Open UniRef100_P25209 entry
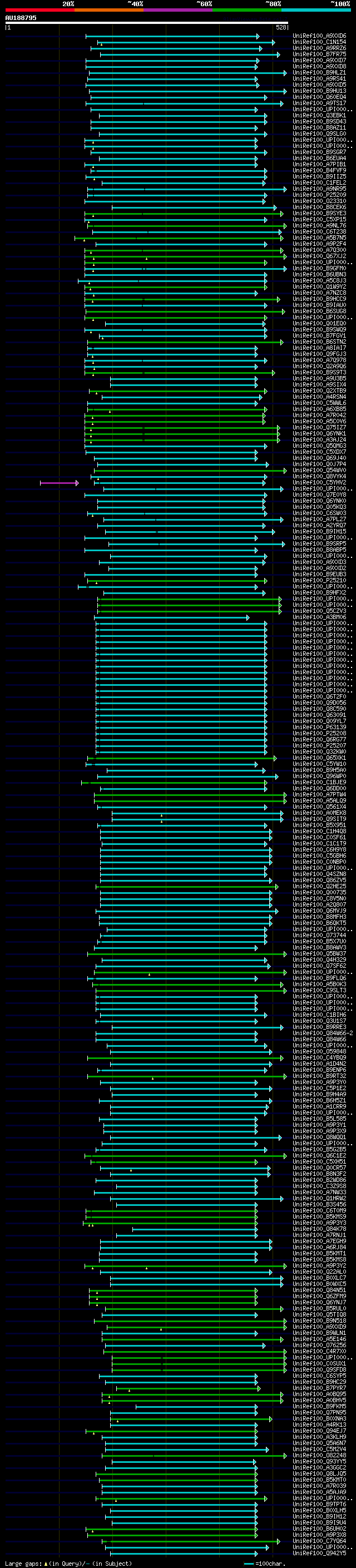 click(319, 195)
